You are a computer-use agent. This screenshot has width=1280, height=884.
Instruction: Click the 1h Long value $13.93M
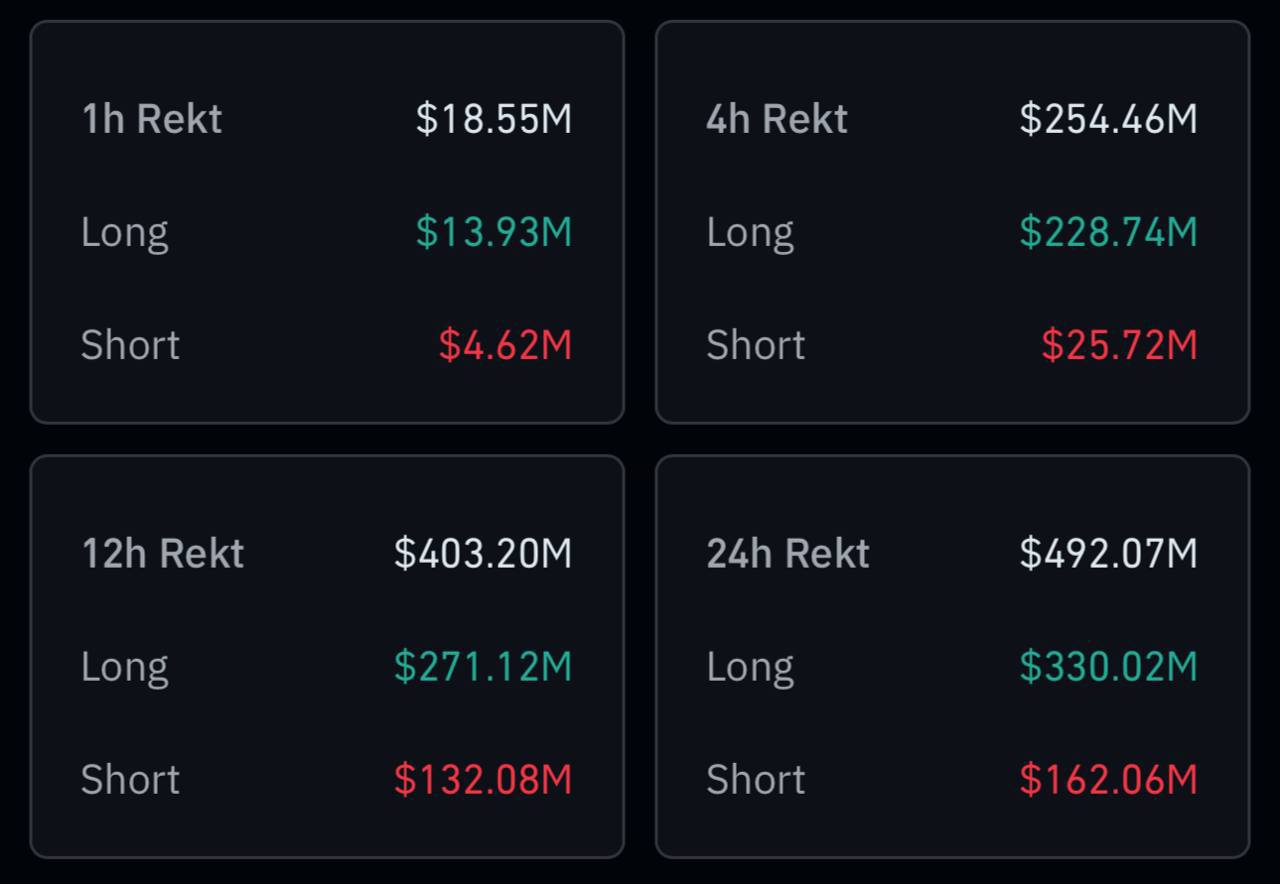pyautogui.click(x=494, y=232)
